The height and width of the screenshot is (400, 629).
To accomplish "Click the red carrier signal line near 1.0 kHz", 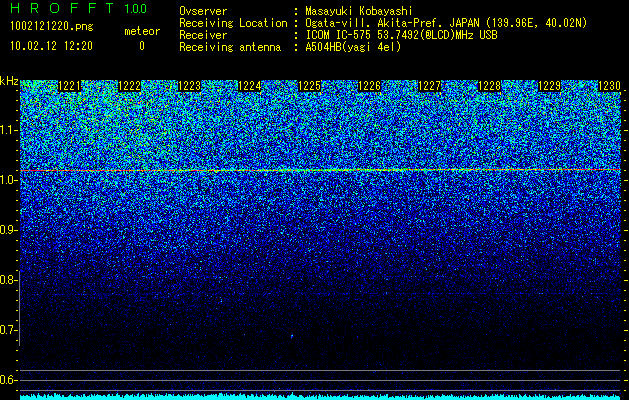I will (320, 171).
